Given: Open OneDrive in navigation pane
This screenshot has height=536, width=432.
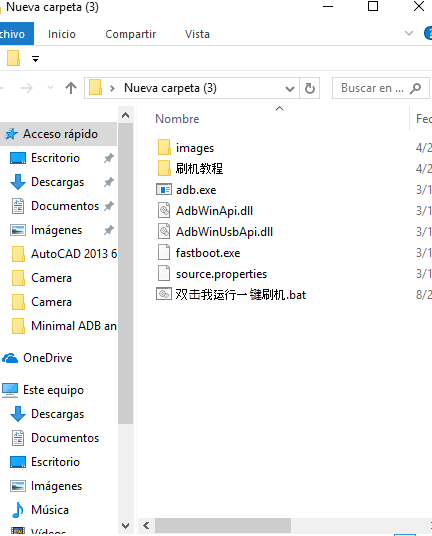Looking at the screenshot, I should click(x=48, y=358).
